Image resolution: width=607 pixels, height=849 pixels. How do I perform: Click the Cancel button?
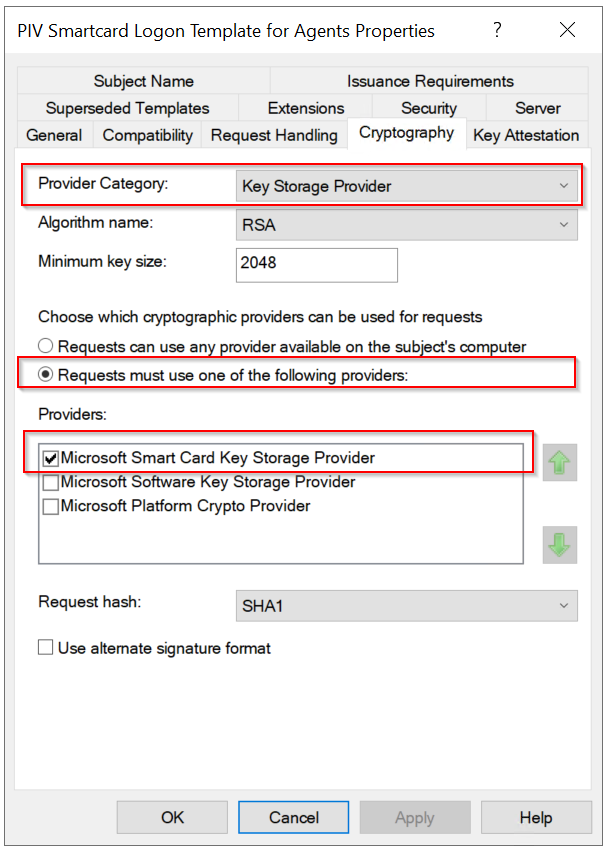pyautogui.click(x=294, y=817)
